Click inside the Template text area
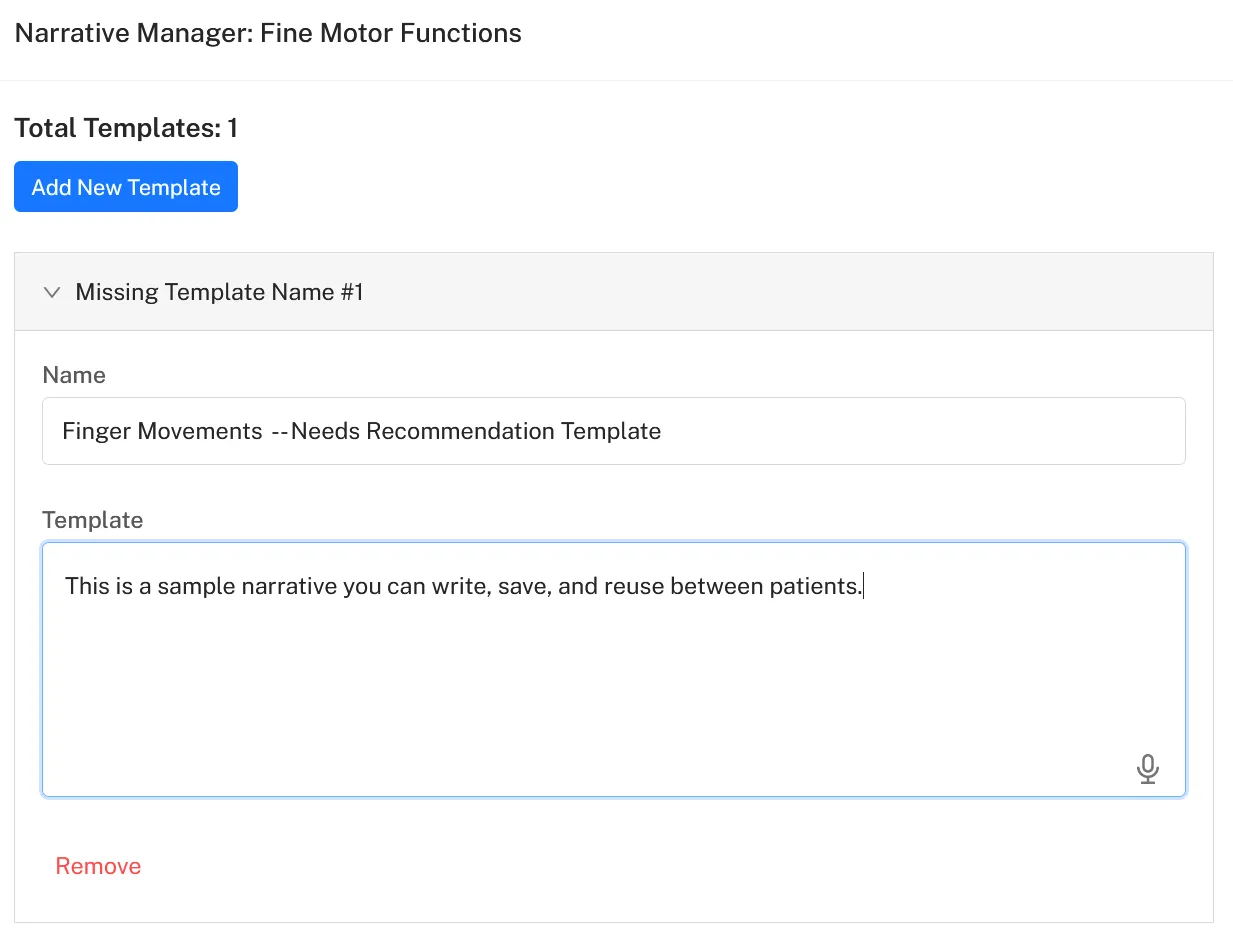The image size is (1233, 934). point(614,669)
